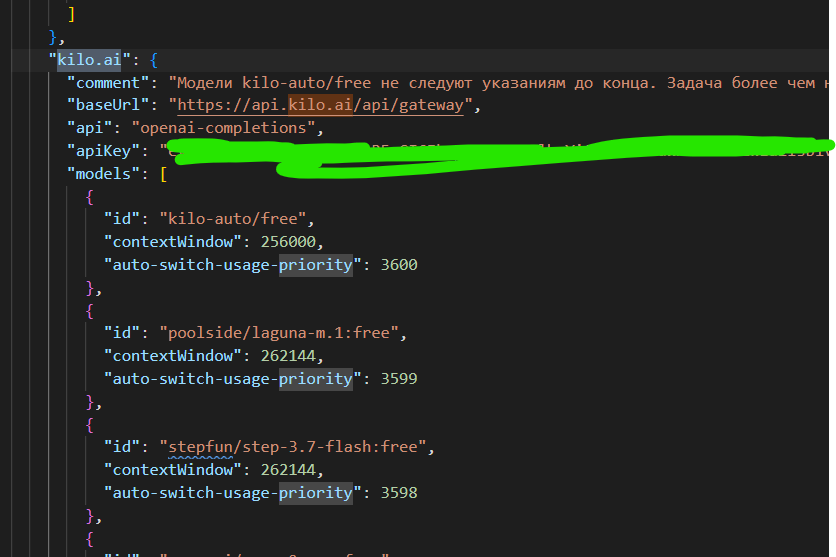This screenshot has width=836, height=557.
Task: Open the https://api.kilo.ai/api/gateway link
Action: pos(320,105)
